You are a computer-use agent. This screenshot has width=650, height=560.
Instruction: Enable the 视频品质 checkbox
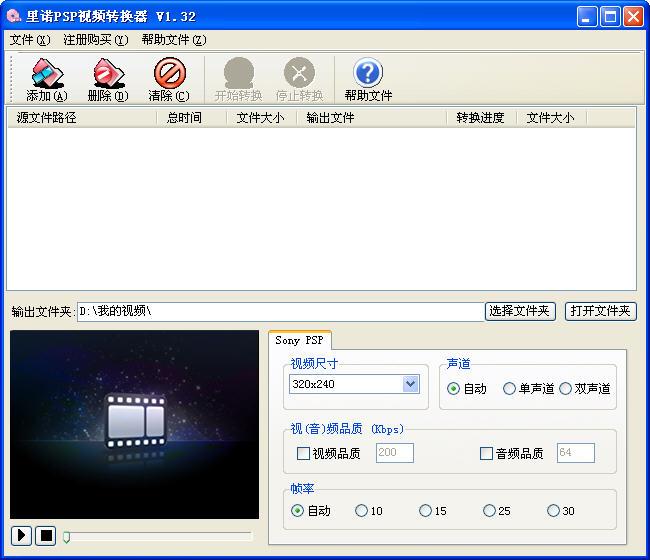(x=303, y=453)
